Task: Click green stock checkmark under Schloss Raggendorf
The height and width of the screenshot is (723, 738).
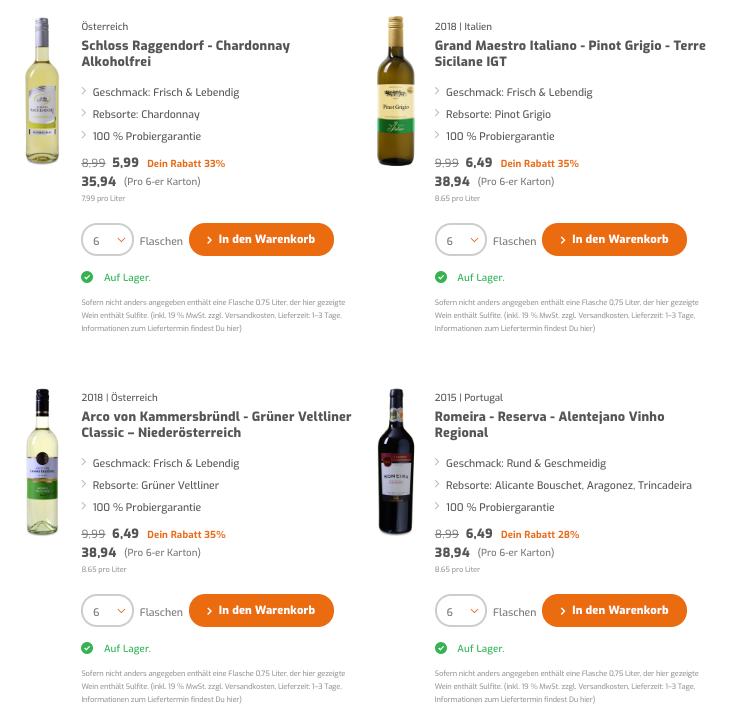Action: [87, 277]
